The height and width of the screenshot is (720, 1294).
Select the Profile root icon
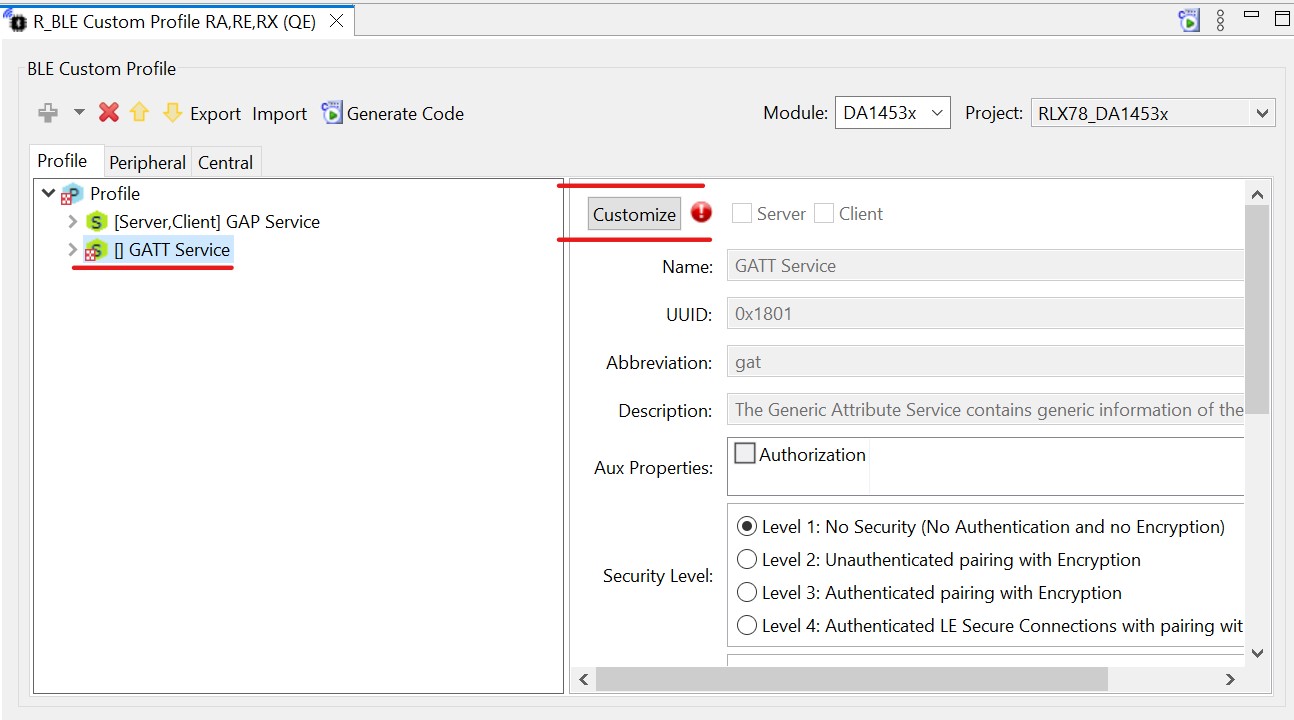72,194
